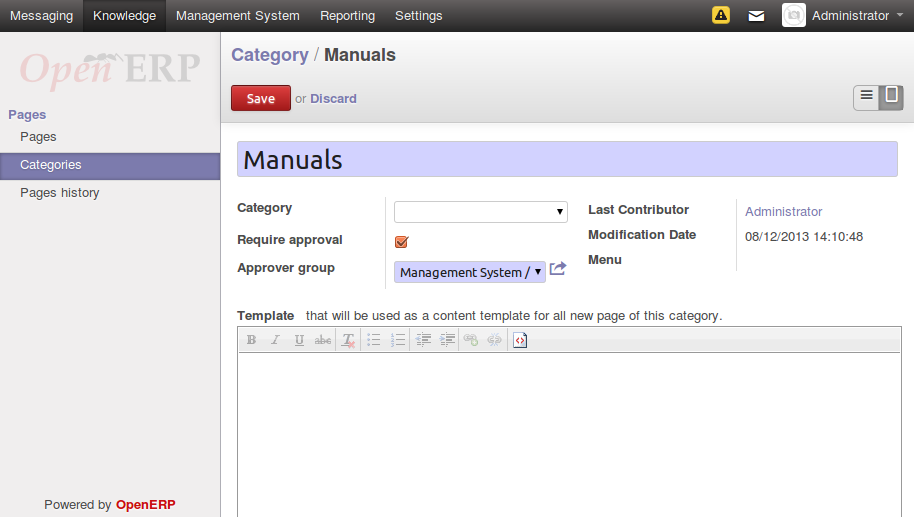Apply strikethrough formatting
This screenshot has height=517, width=914.
(323, 340)
